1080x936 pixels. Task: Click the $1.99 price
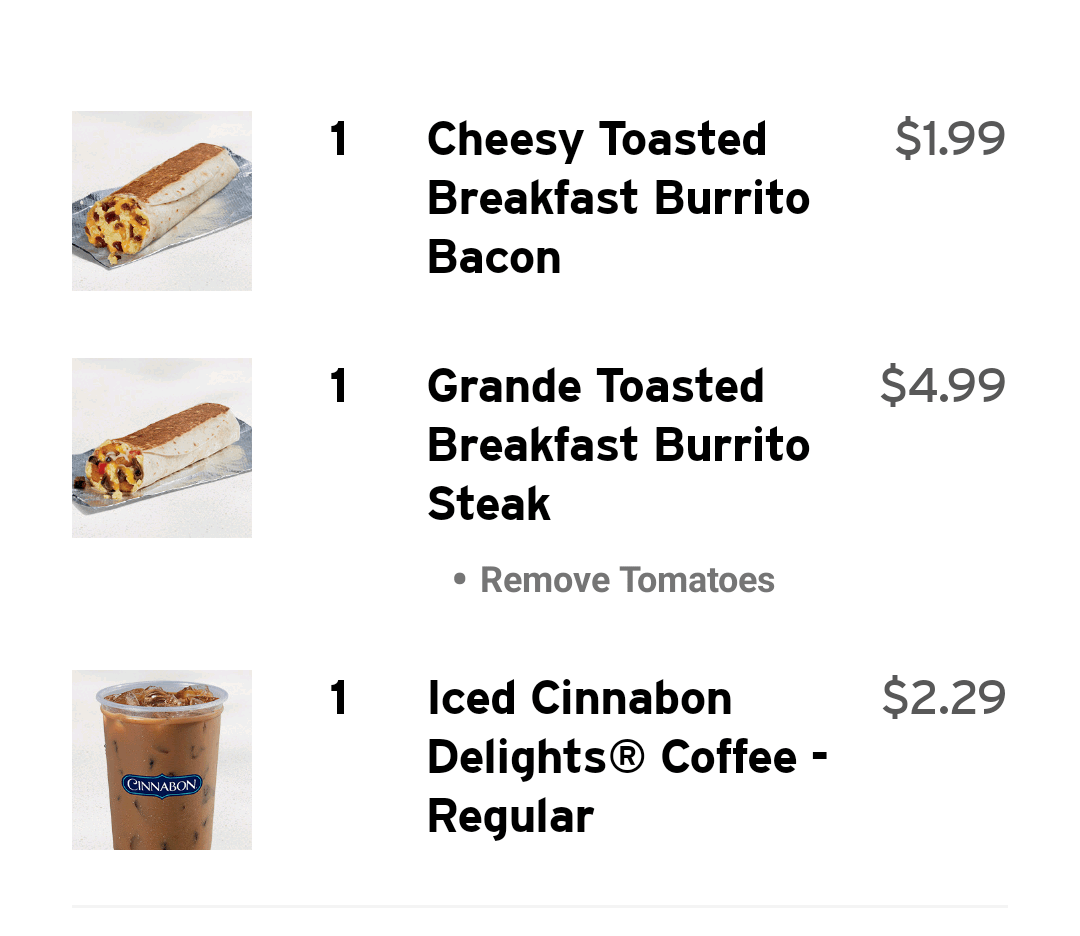tap(949, 138)
